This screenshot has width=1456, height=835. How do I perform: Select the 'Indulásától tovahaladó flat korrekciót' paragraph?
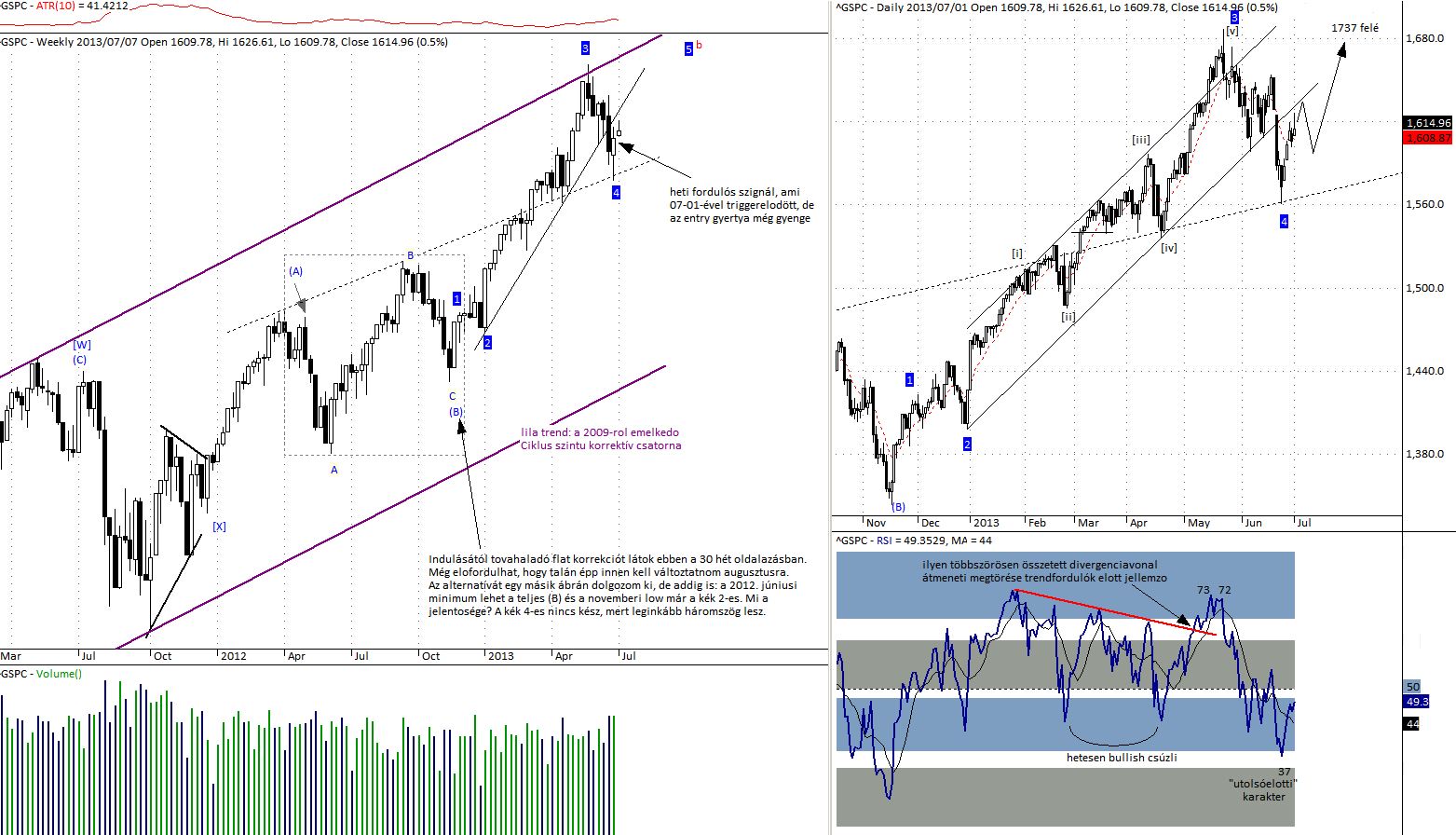[x=618, y=585]
